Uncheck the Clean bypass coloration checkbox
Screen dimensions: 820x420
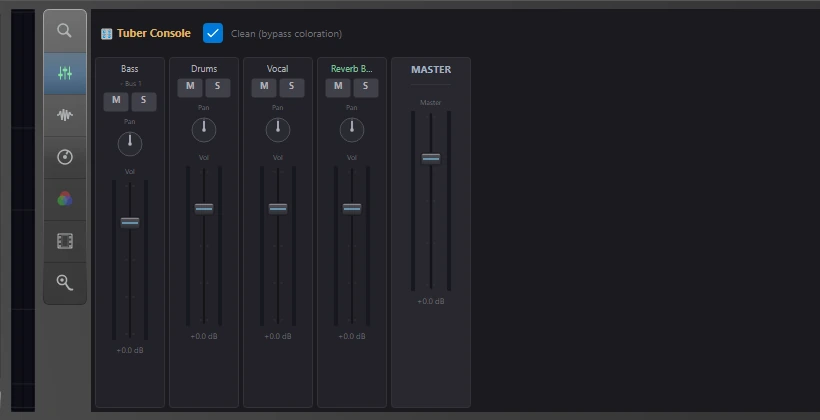(x=213, y=33)
